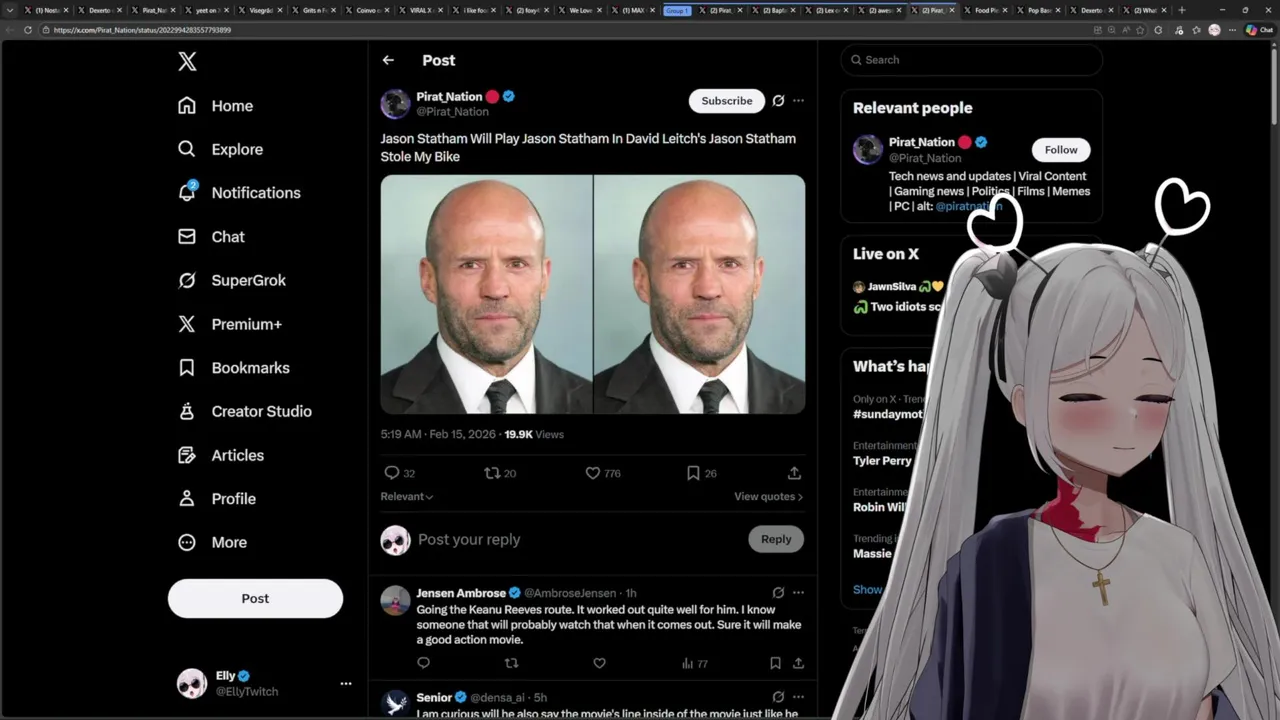Click in the Search field
1280x720 pixels.
pyautogui.click(x=972, y=60)
